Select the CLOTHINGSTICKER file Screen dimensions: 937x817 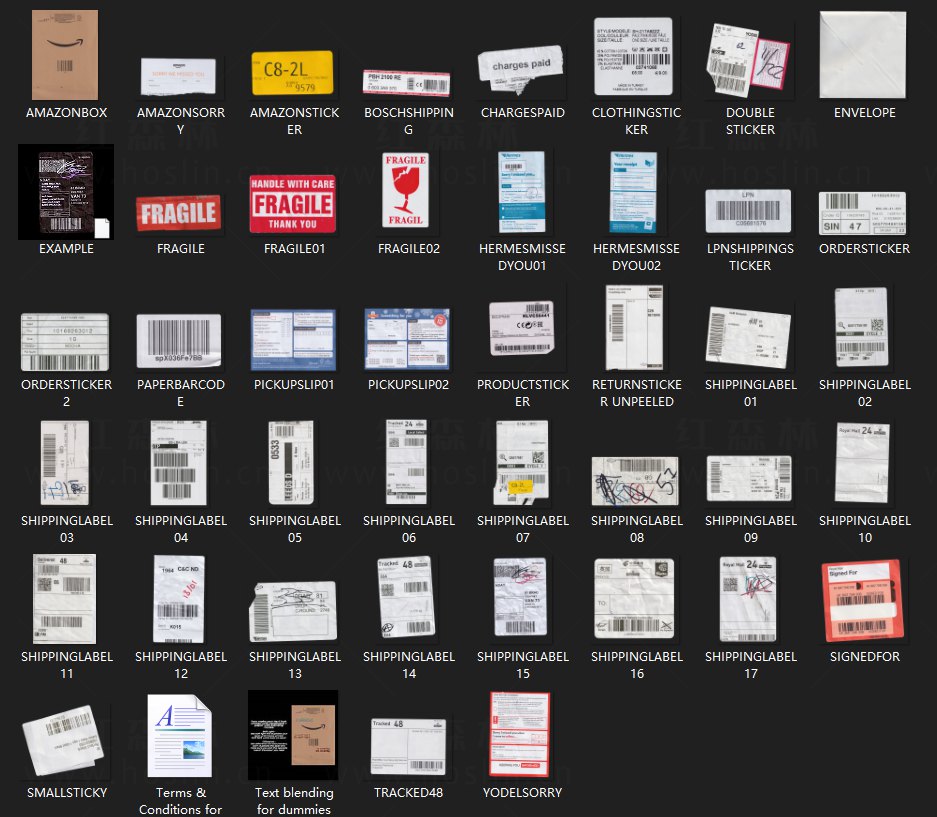[x=633, y=56]
